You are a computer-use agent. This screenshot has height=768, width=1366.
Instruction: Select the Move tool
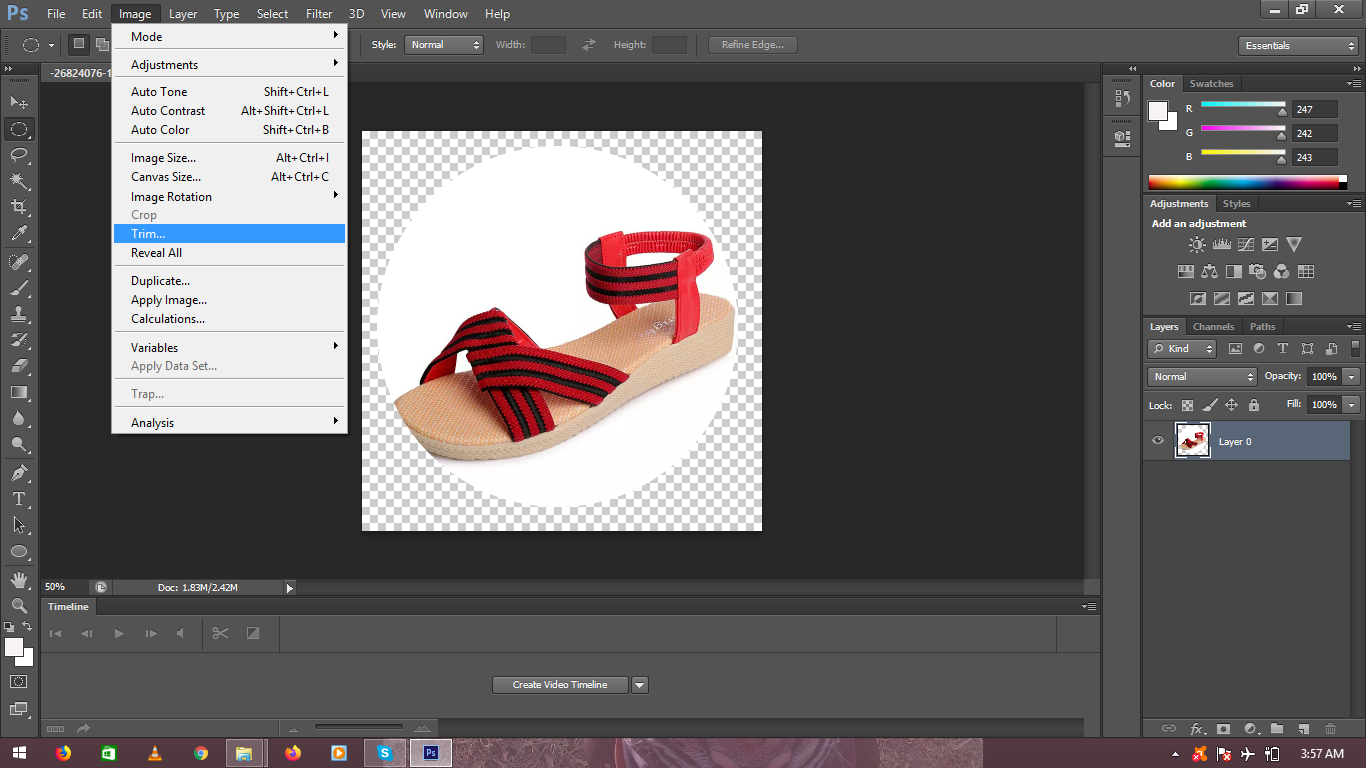pyautogui.click(x=19, y=102)
